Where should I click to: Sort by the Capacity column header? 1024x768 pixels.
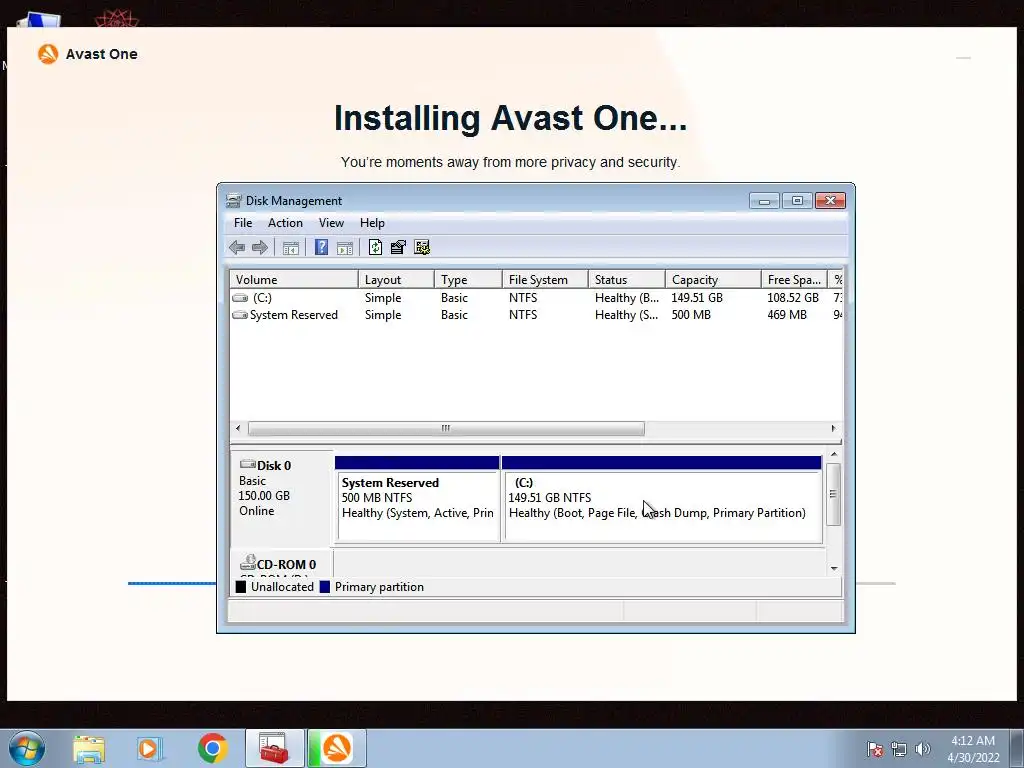tap(713, 280)
